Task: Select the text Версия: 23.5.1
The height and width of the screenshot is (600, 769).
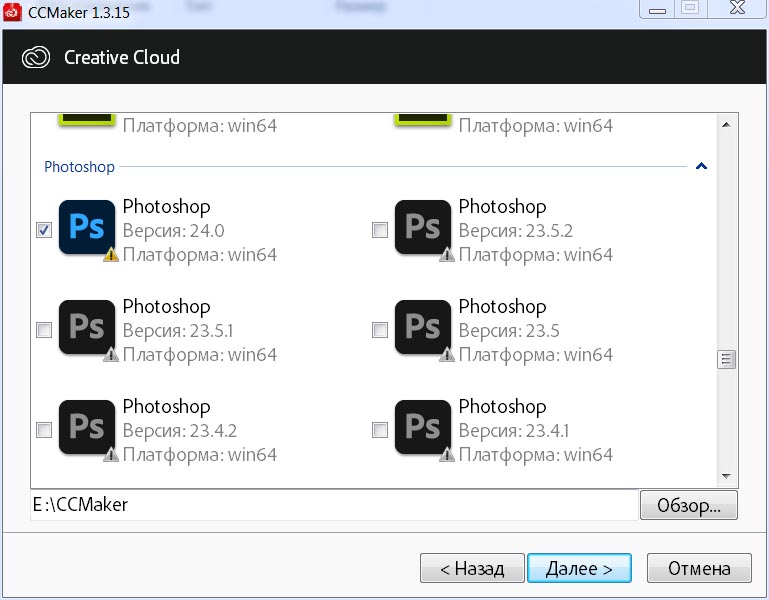Action: coord(178,331)
